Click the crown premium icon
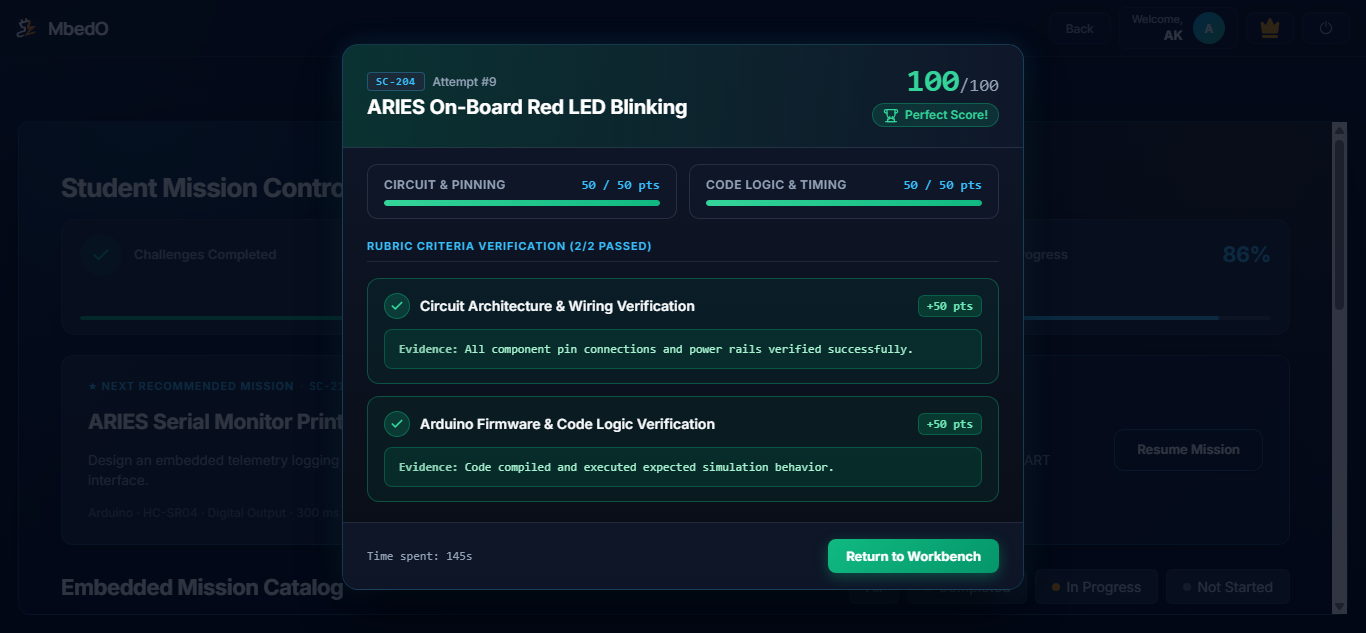 1270,29
